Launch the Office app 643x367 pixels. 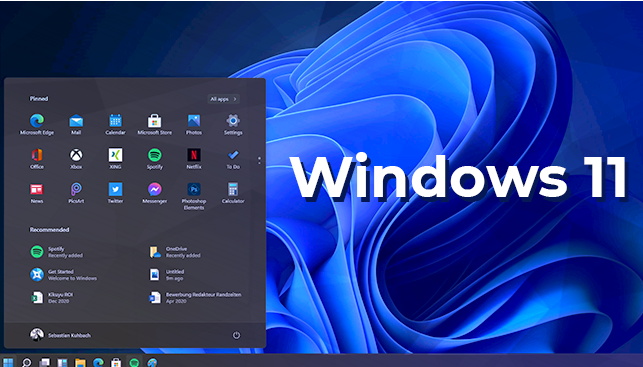point(37,159)
